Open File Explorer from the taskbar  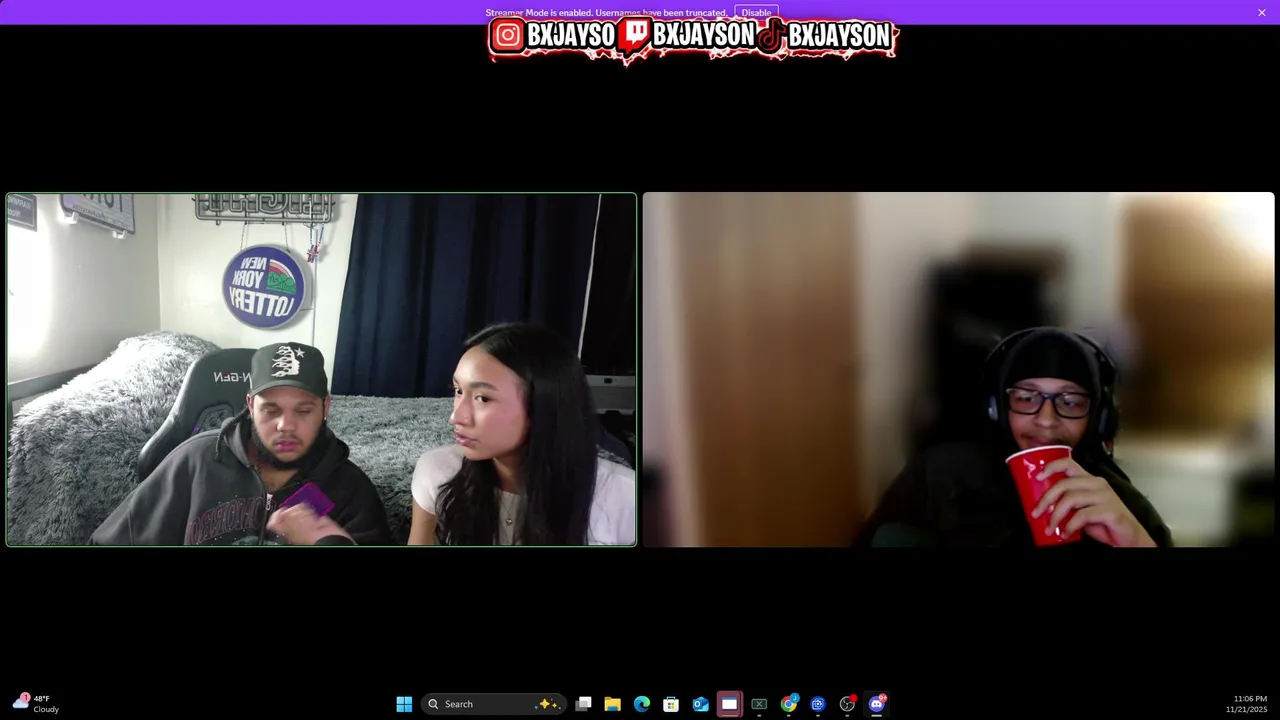pos(613,704)
